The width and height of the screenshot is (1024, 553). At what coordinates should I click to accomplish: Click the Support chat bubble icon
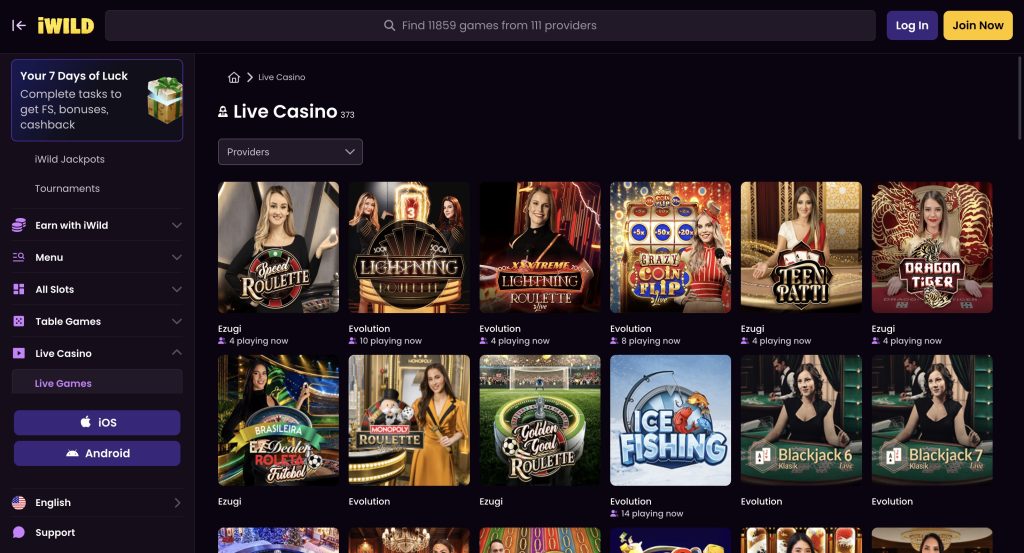[19, 532]
